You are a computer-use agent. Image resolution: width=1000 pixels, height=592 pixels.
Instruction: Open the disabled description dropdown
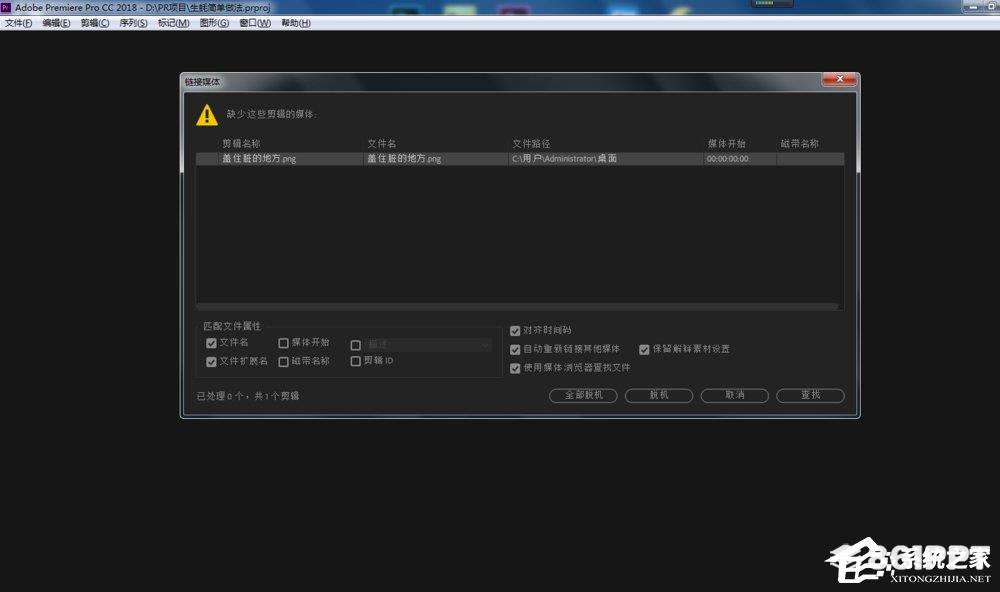[429, 345]
